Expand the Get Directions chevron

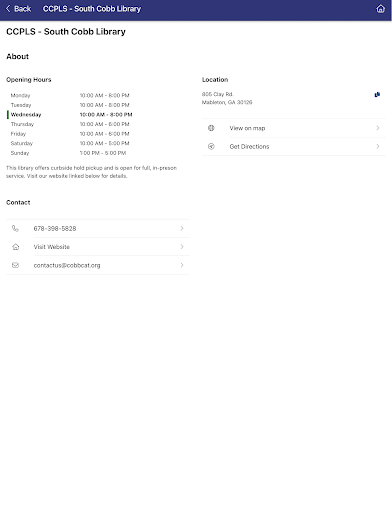tap(378, 146)
